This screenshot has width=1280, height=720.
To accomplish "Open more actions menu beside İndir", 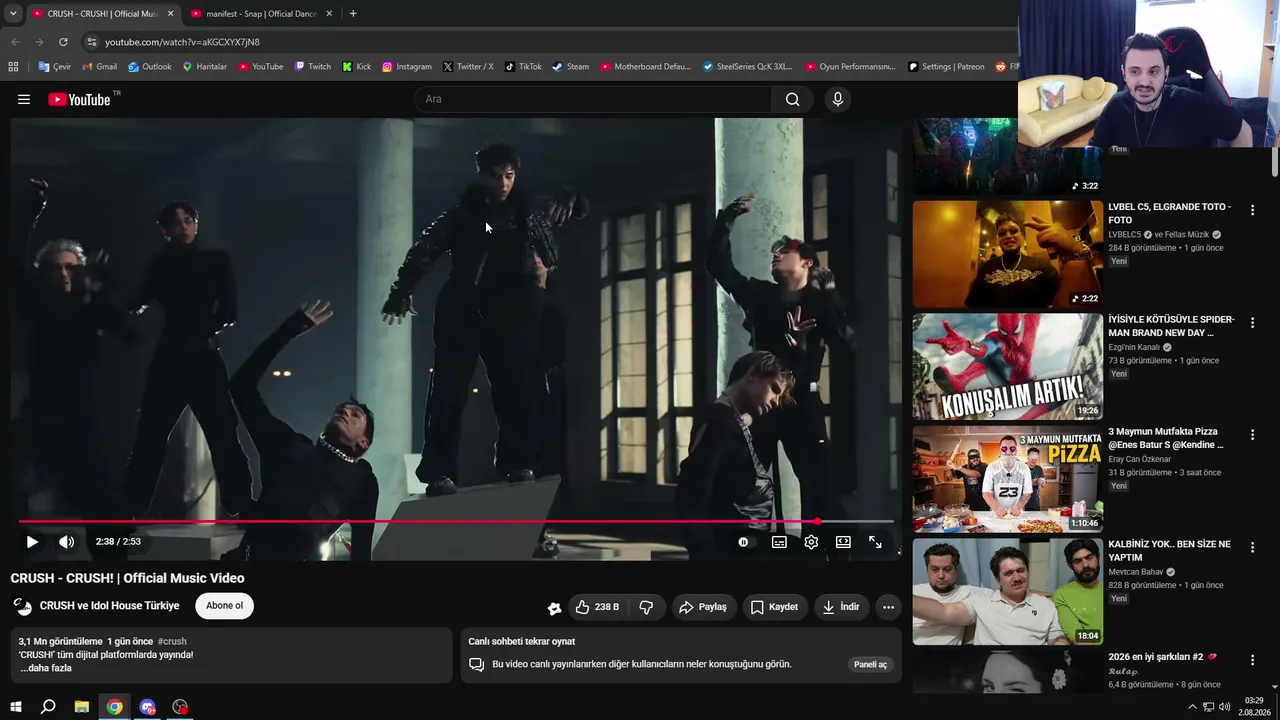I will click(x=888, y=607).
